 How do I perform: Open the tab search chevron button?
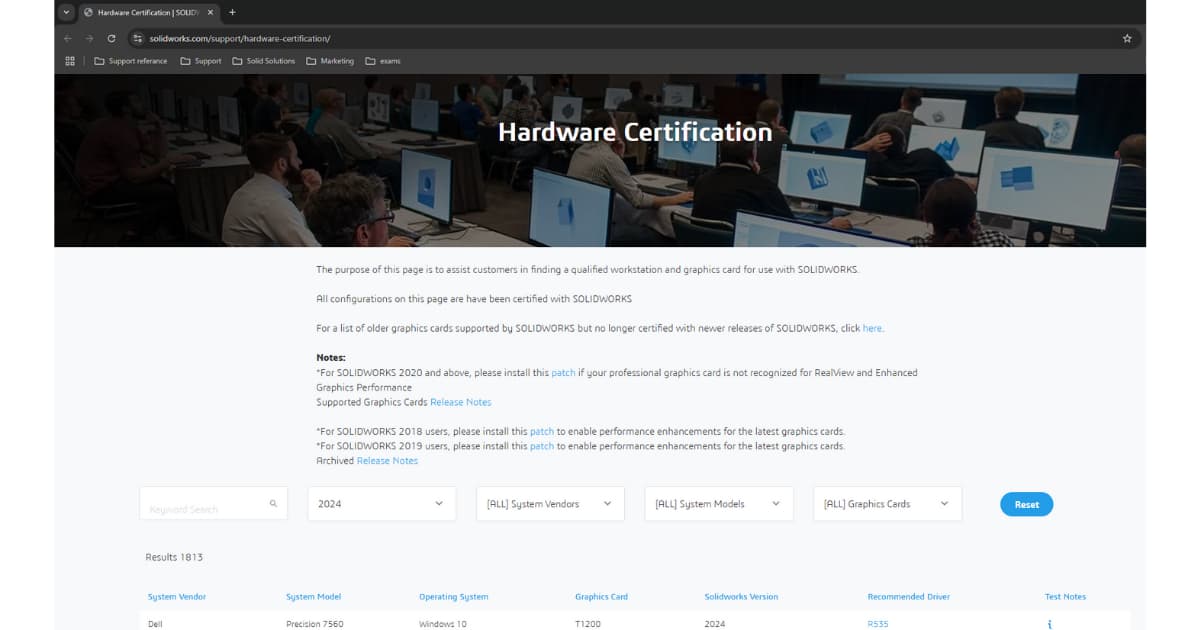[66, 12]
